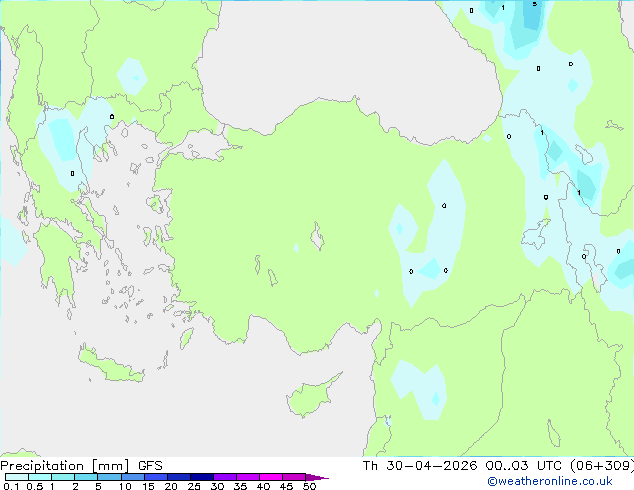Click the '0.1' legend scale label

click(x=11, y=486)
